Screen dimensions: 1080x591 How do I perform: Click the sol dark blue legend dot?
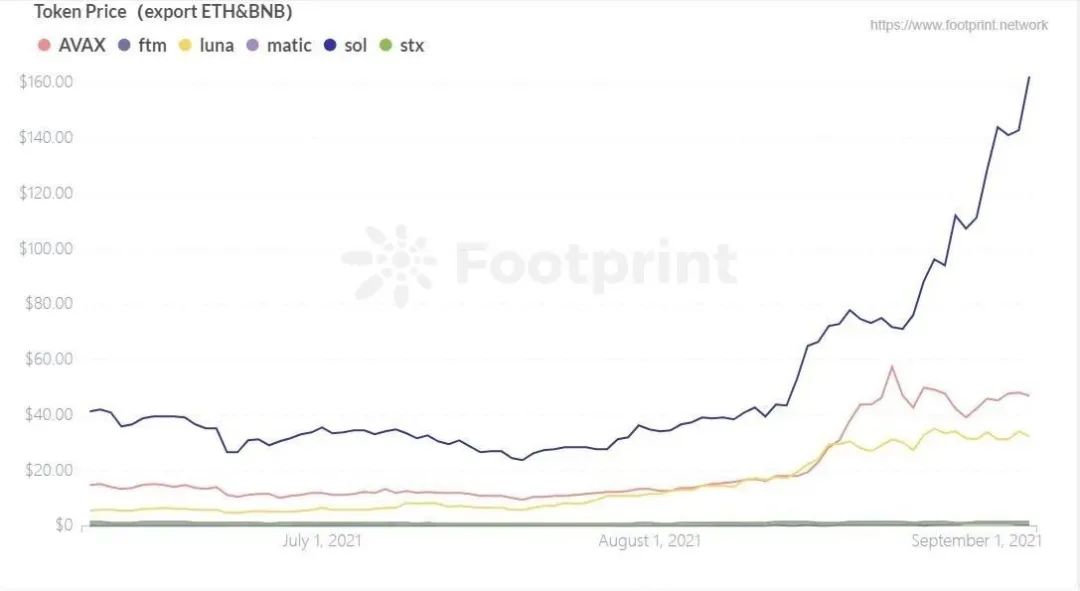click(x=330, y=45)
